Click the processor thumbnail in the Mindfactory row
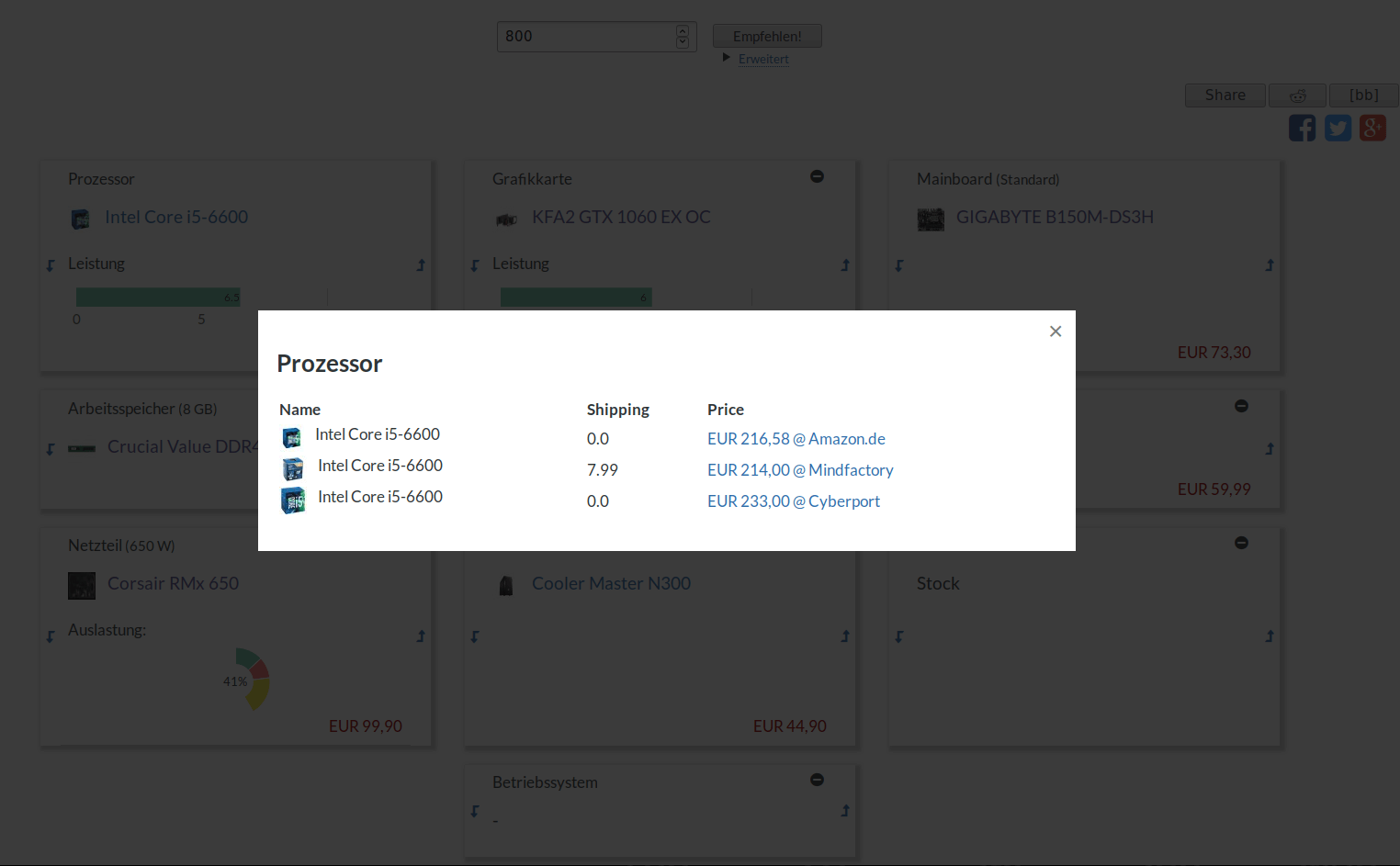The image size is (1400, 866). (x=293, y=469)
